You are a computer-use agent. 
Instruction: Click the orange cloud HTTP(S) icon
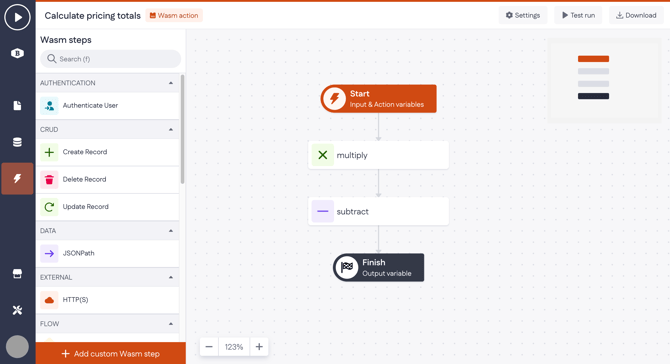point(49,300)
